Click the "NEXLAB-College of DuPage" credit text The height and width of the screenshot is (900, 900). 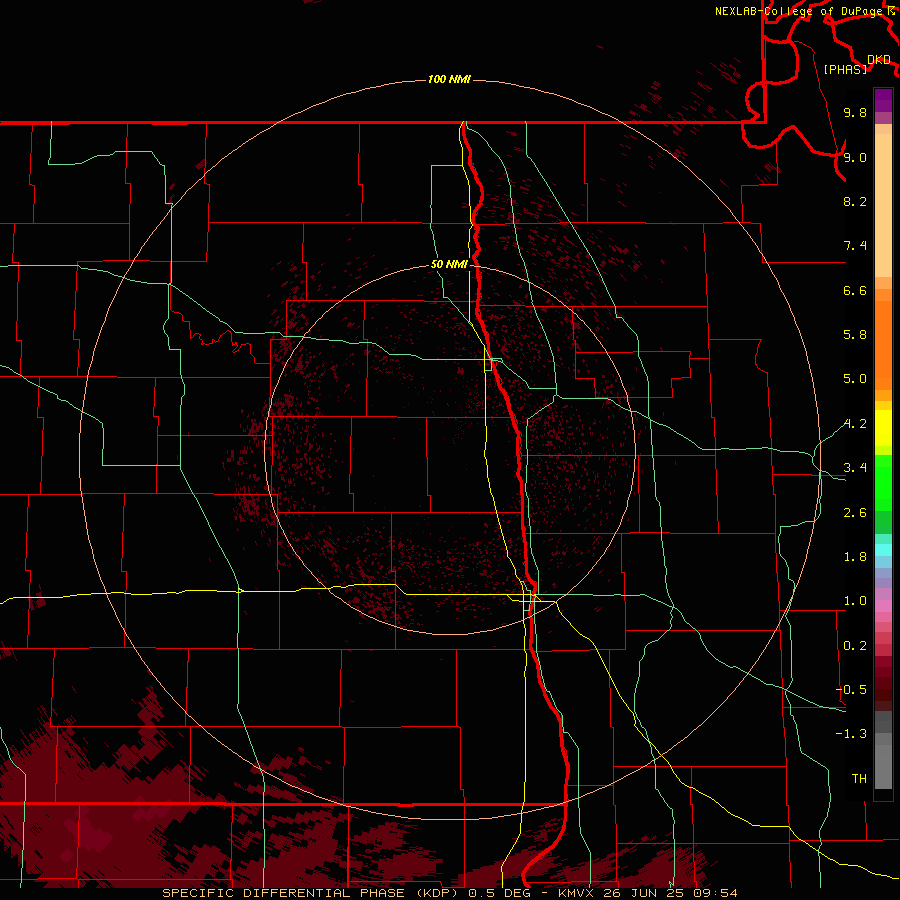click(x=798, y=11)
